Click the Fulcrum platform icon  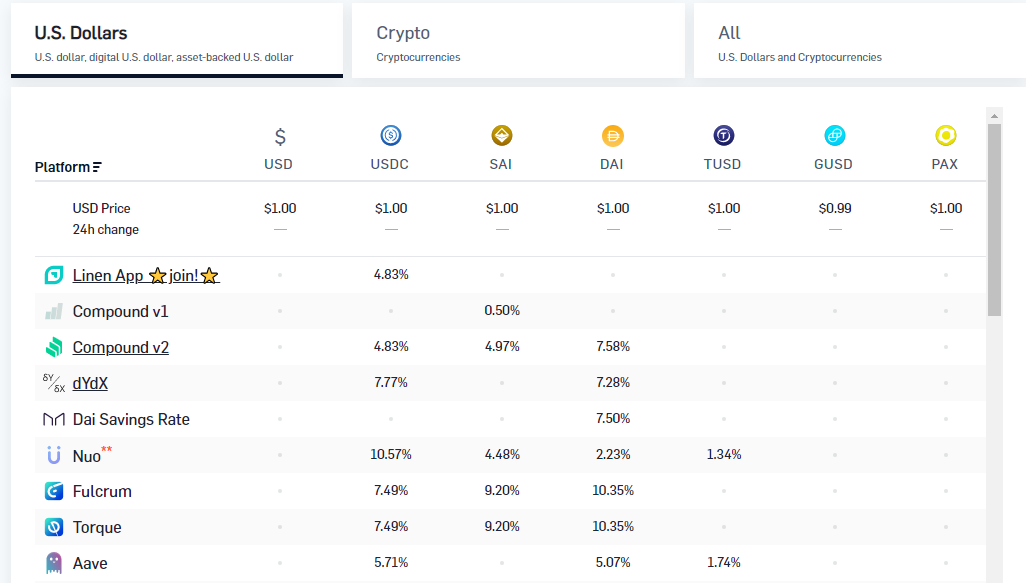pos(54,491)
